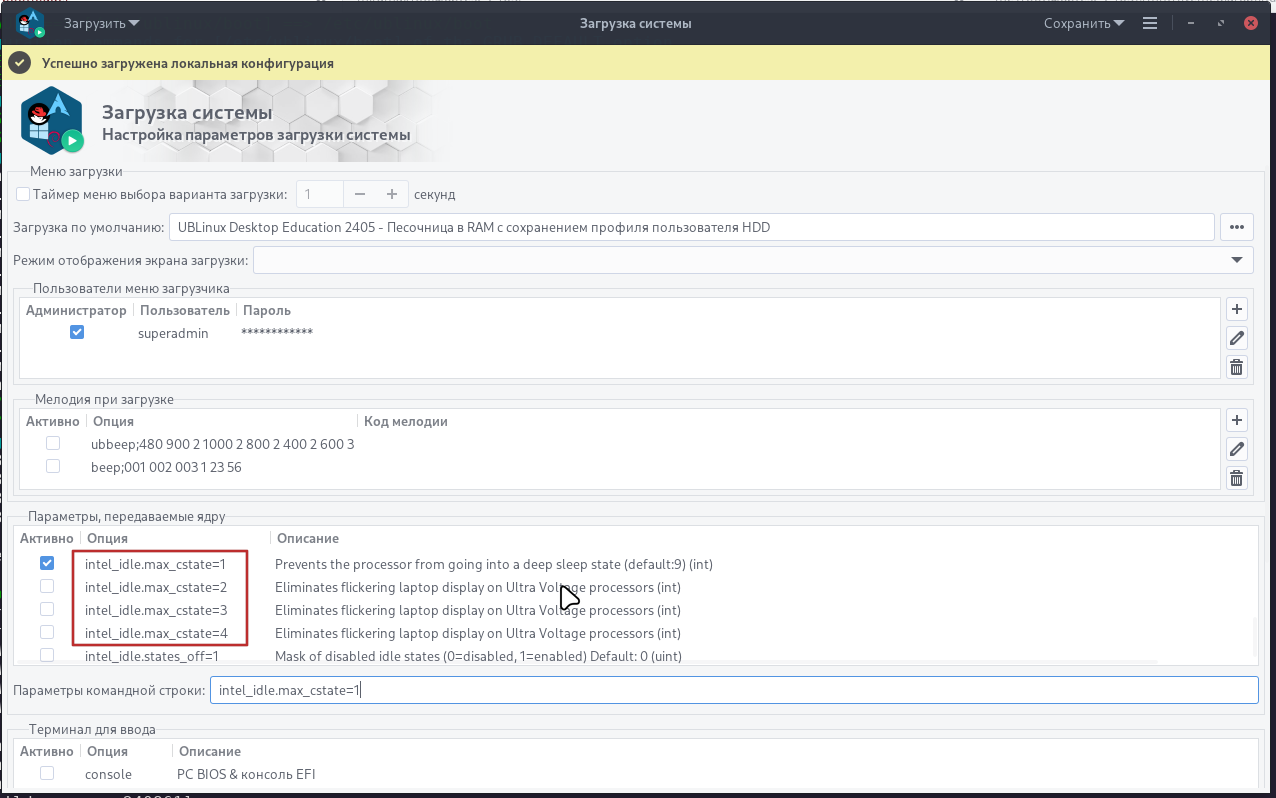The image size is (1276, 798).
Task: Enable intel_idle.states_off=1 checkbox
Action: [47, 655]
